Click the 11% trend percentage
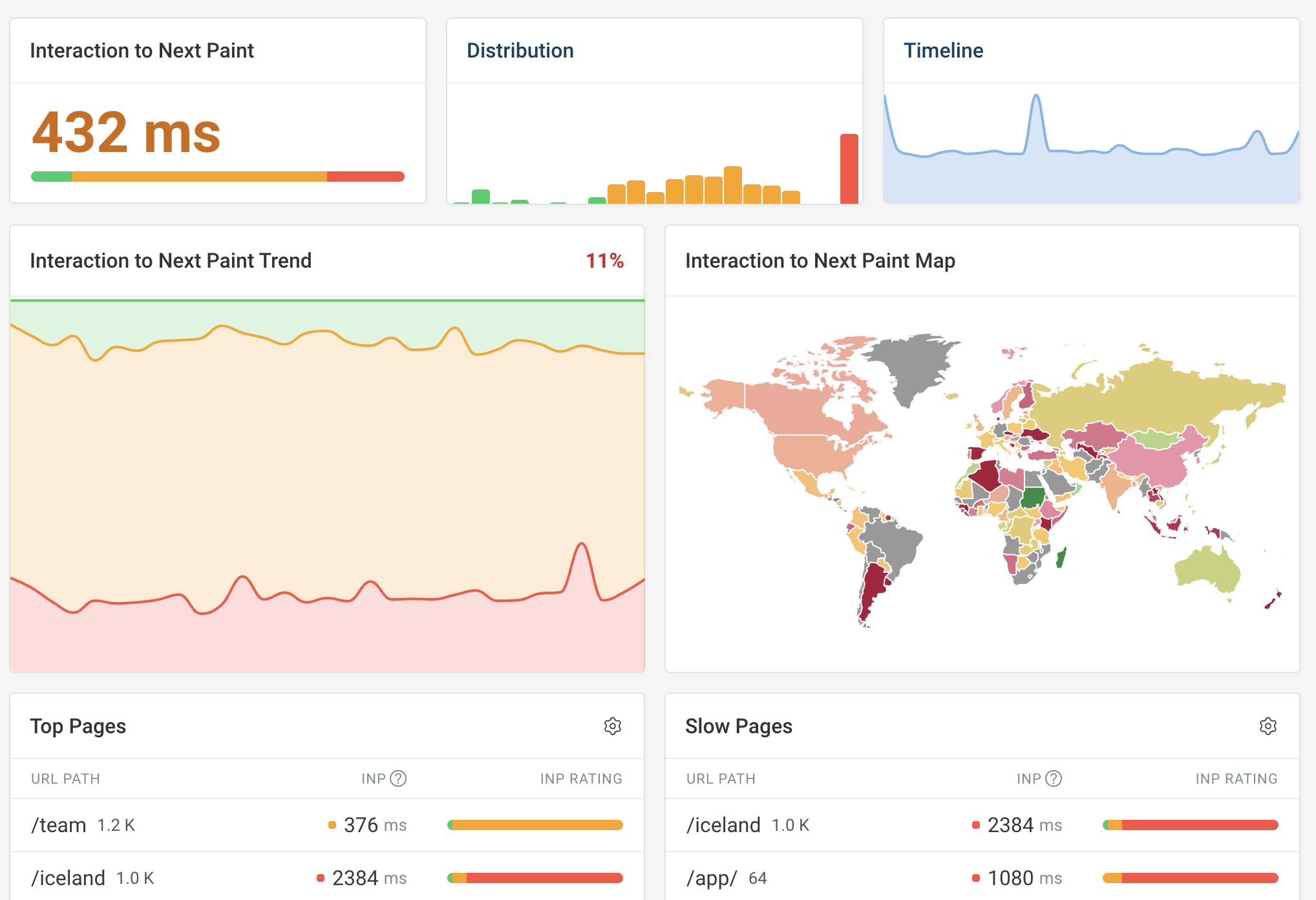Screen dimensions: 1316x900 (604, 261)
